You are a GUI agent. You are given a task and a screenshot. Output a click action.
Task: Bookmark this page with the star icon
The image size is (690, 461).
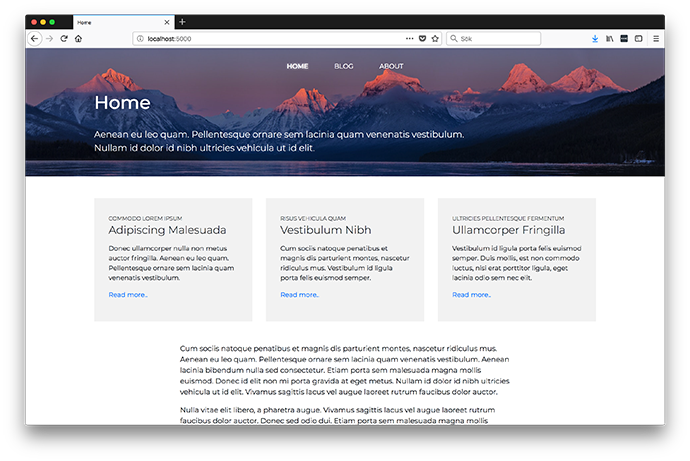pos(435,38)
